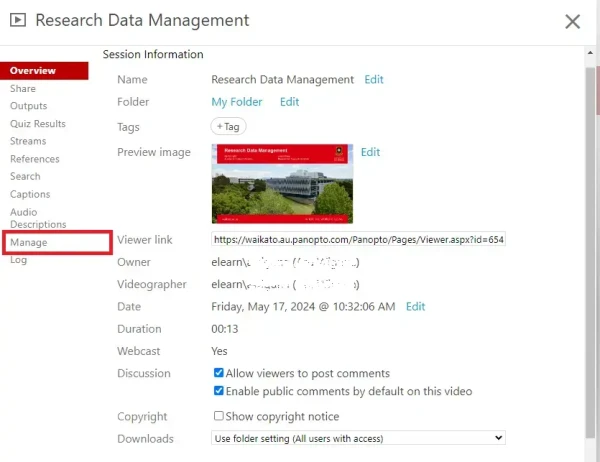Select the Viewer link URL field
Viewport: 600px width, 462px height.
pos(358,240)
